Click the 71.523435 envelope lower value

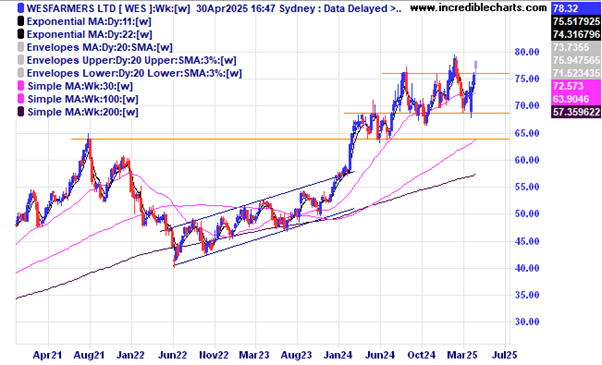pos(576,73)
